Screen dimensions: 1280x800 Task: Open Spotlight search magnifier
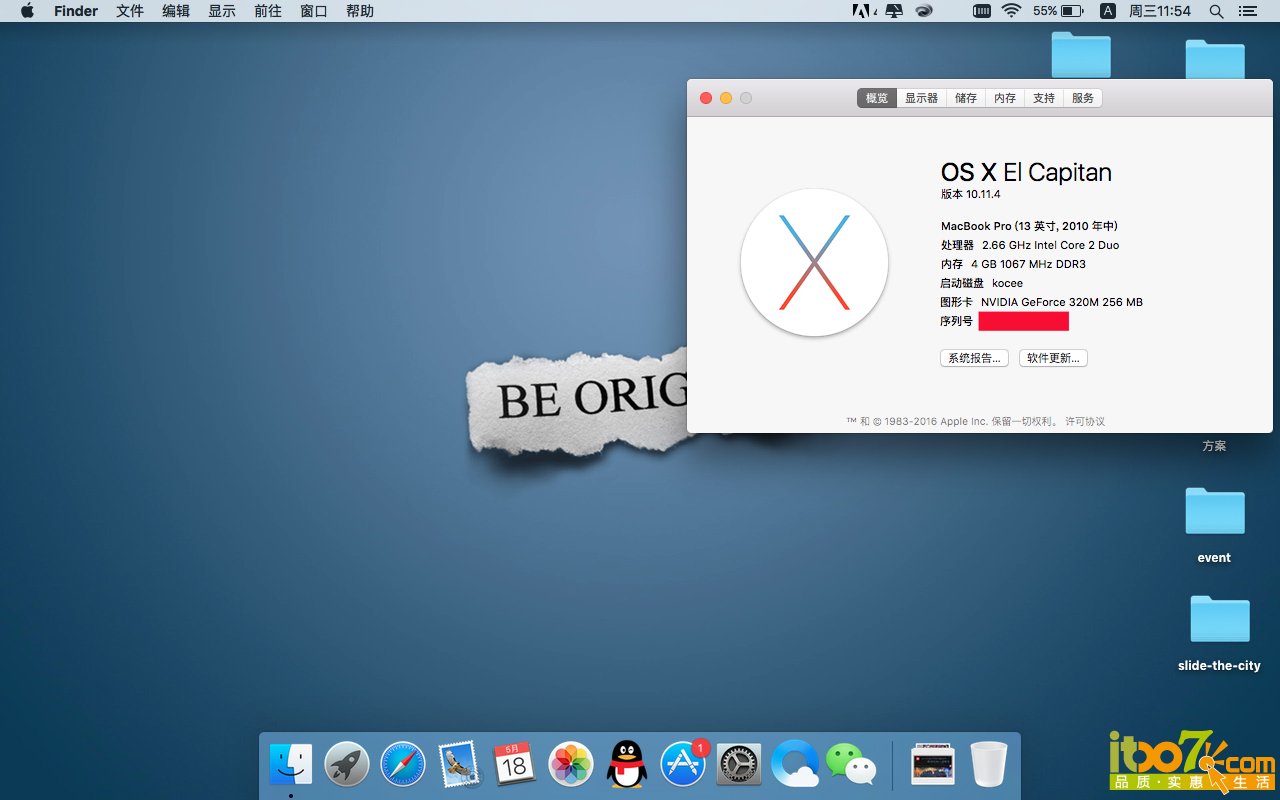coord(1216,11)
